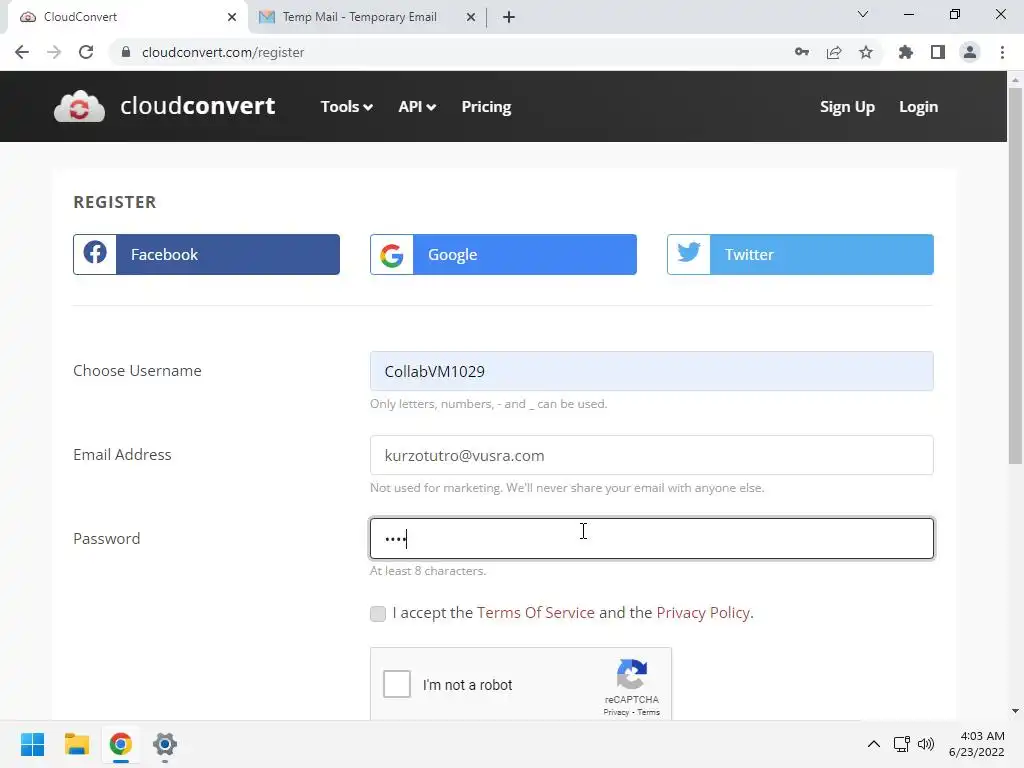Viewport: 1024px width, 768px height.
Task: Click Sign Up in the header
Action: [847, 106]
